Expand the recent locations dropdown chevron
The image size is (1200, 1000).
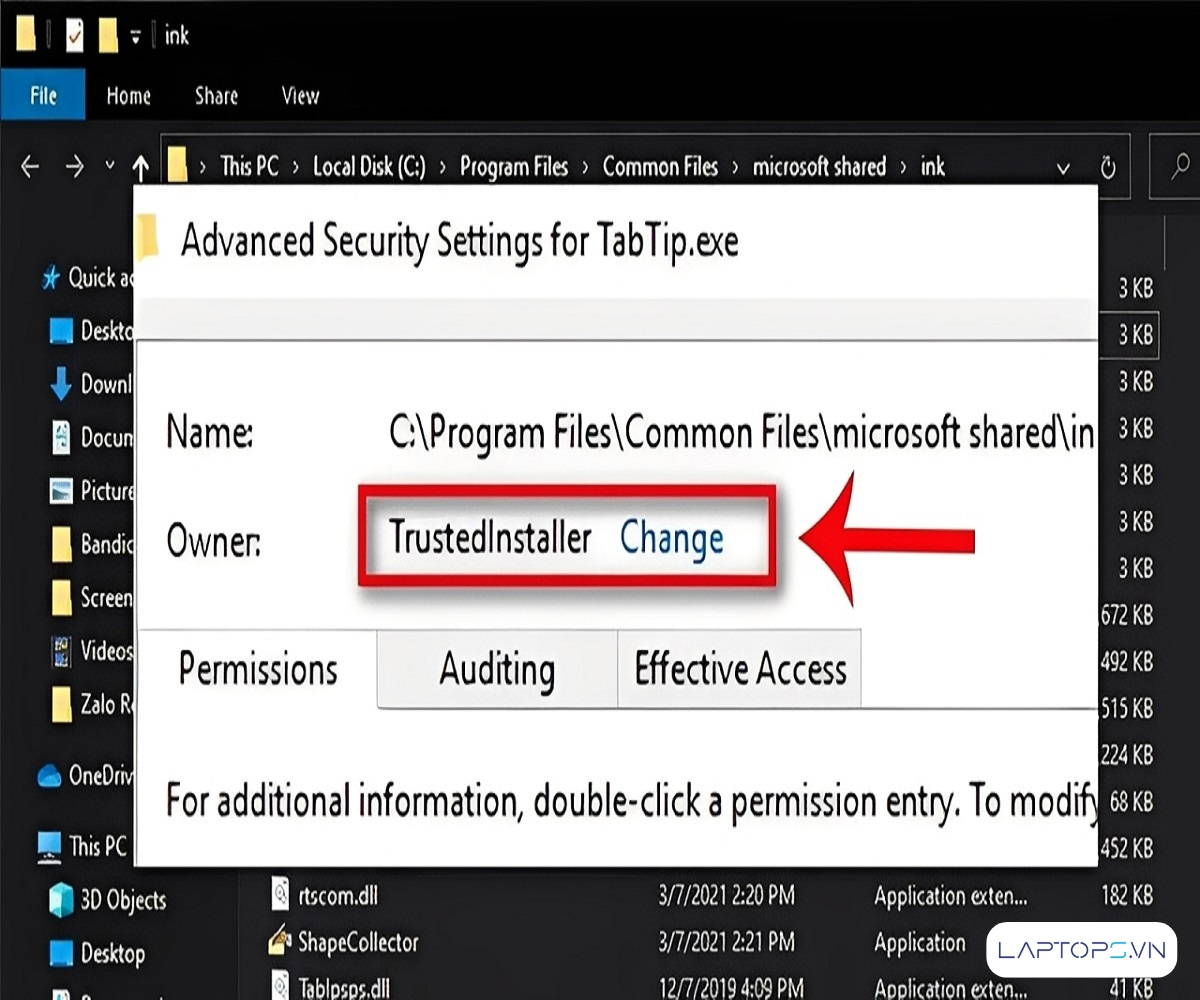[109, 166]
